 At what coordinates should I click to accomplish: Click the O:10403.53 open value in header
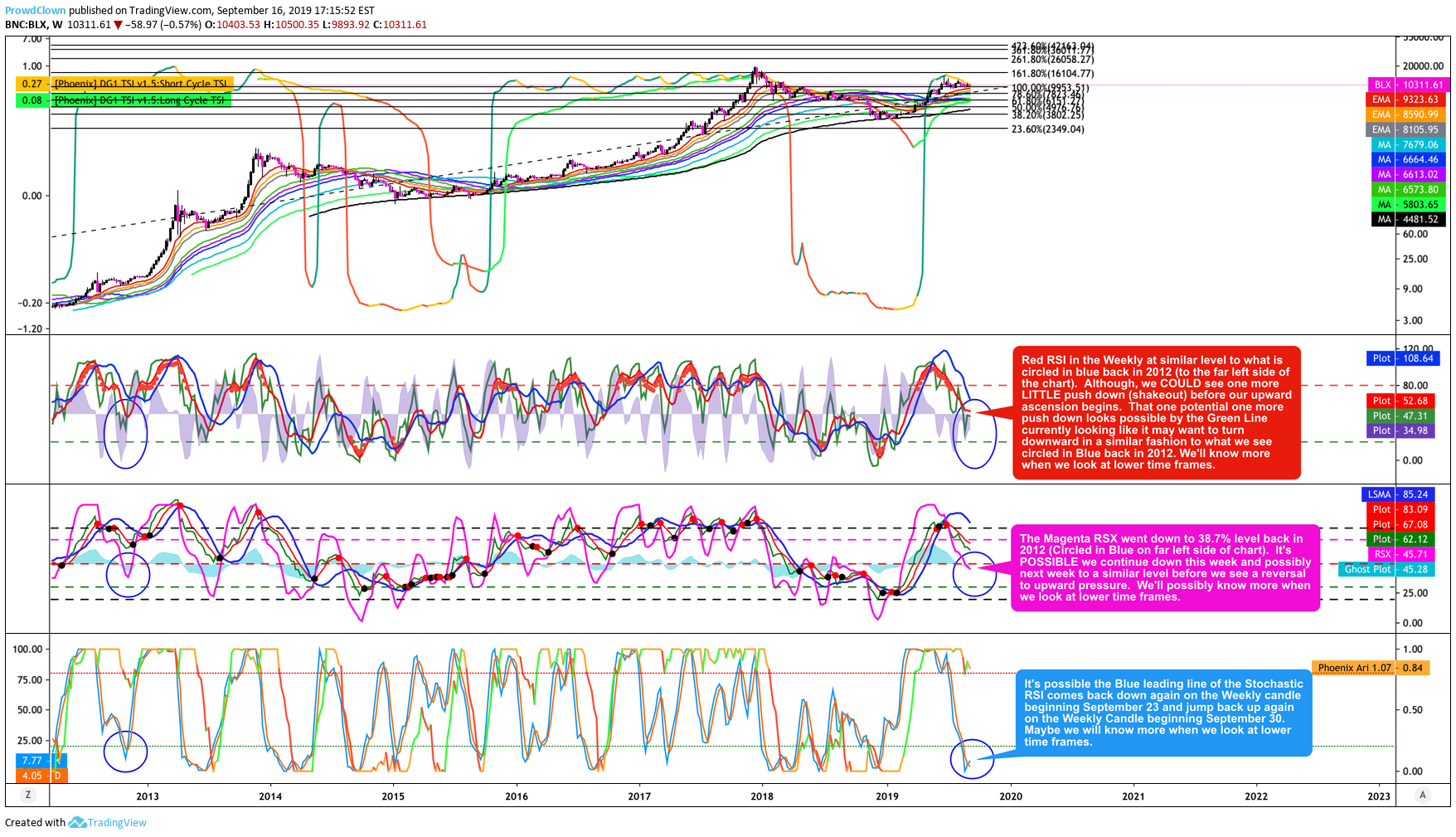coord(232,25)
